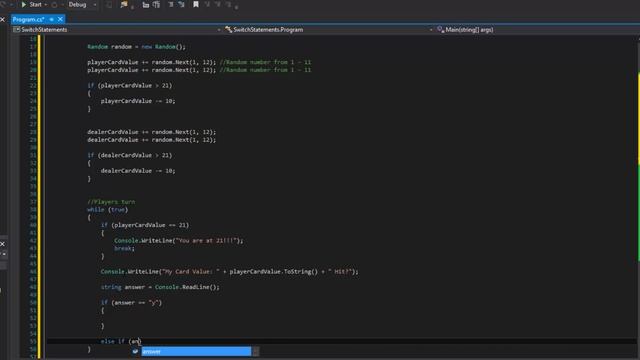Click the pin icon on the Program.cs tab
Screen dimensions: 640x360
(x=51, y=19)
